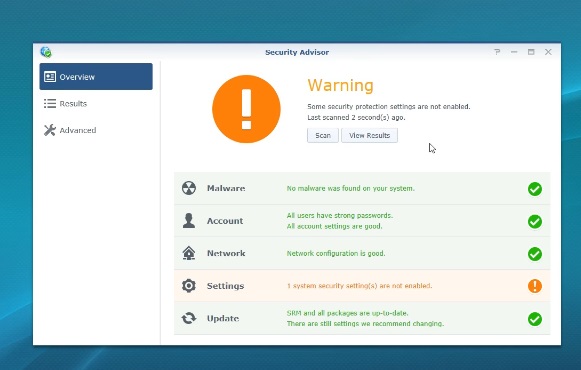
Task: Click '1 system security setting(s) are not enabled.'
Action: pos(359,286)
